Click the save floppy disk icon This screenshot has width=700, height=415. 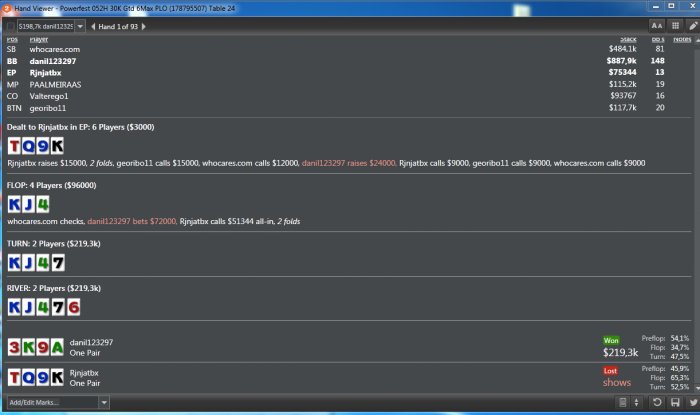675,402
